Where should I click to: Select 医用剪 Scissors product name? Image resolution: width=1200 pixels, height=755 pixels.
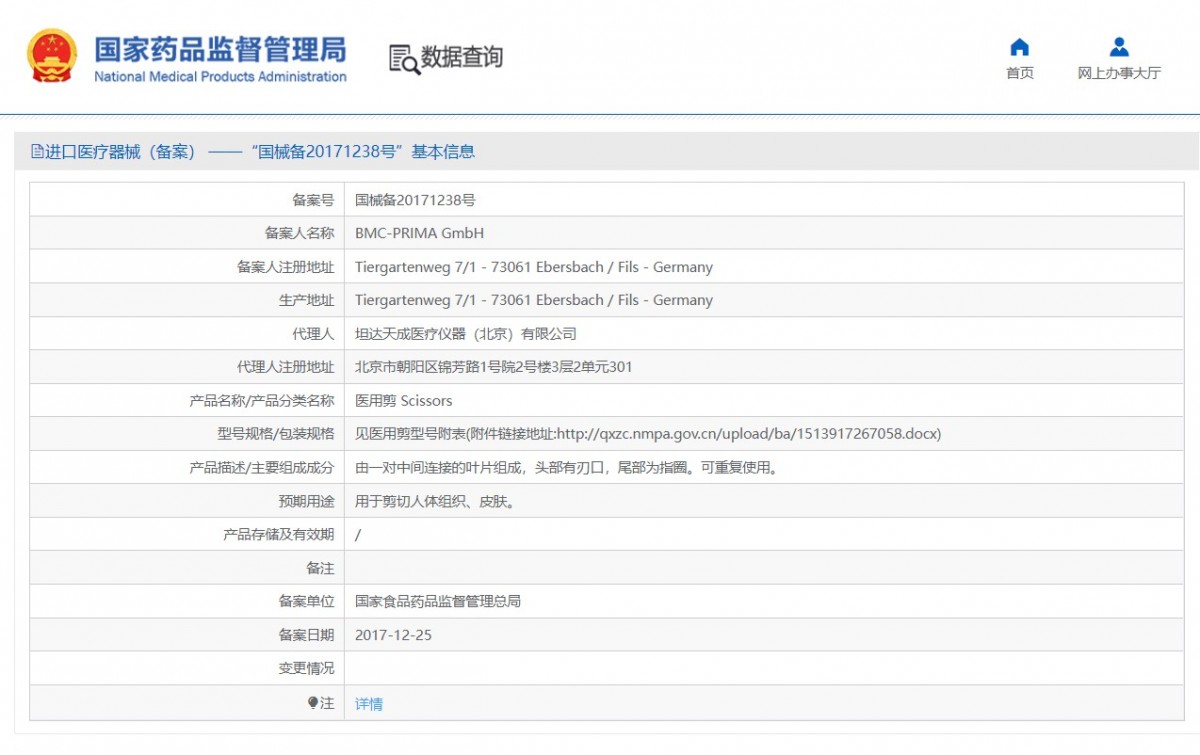404,401
